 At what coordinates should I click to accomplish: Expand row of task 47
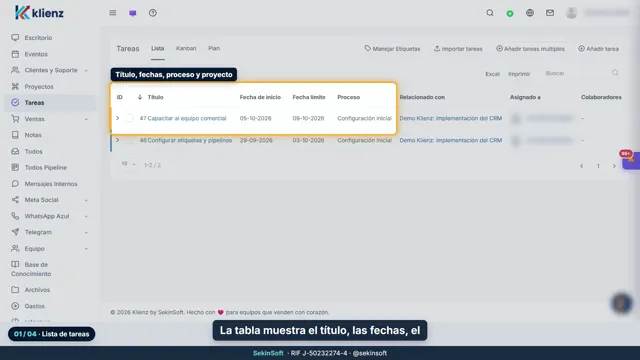point(118,118)
